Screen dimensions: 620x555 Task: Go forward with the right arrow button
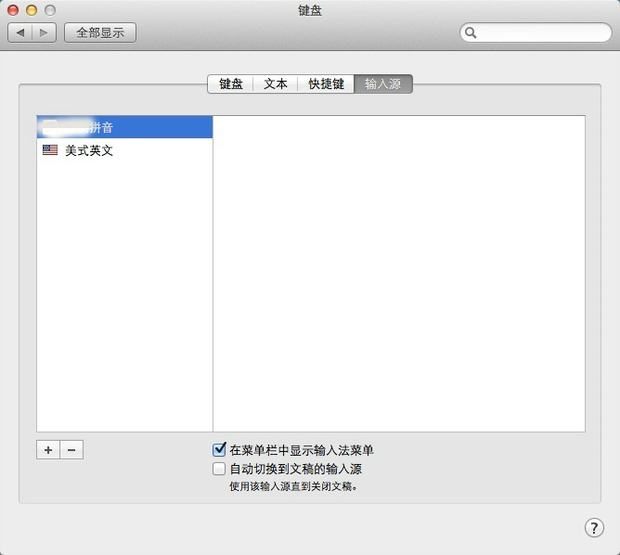(44, 32)
